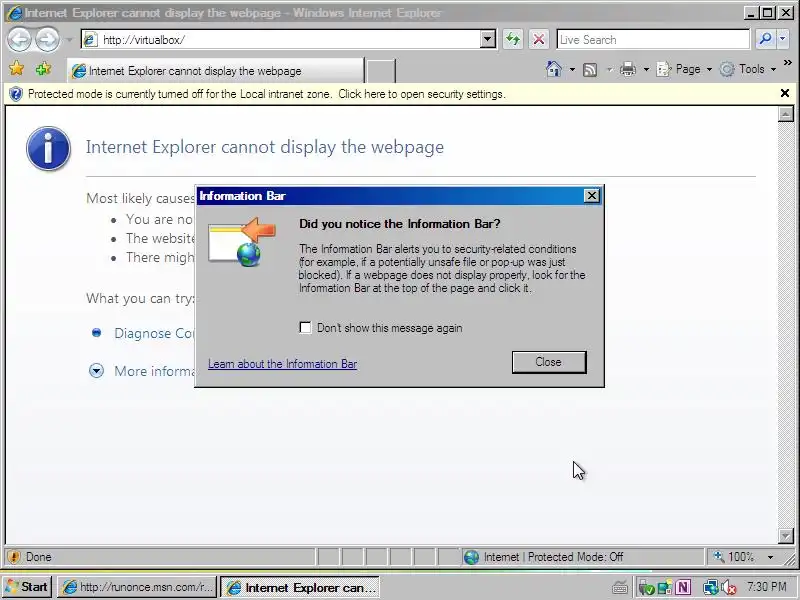Click the network connection tray icon
This screenshot has width=800, height=600.
pos(711,588)
